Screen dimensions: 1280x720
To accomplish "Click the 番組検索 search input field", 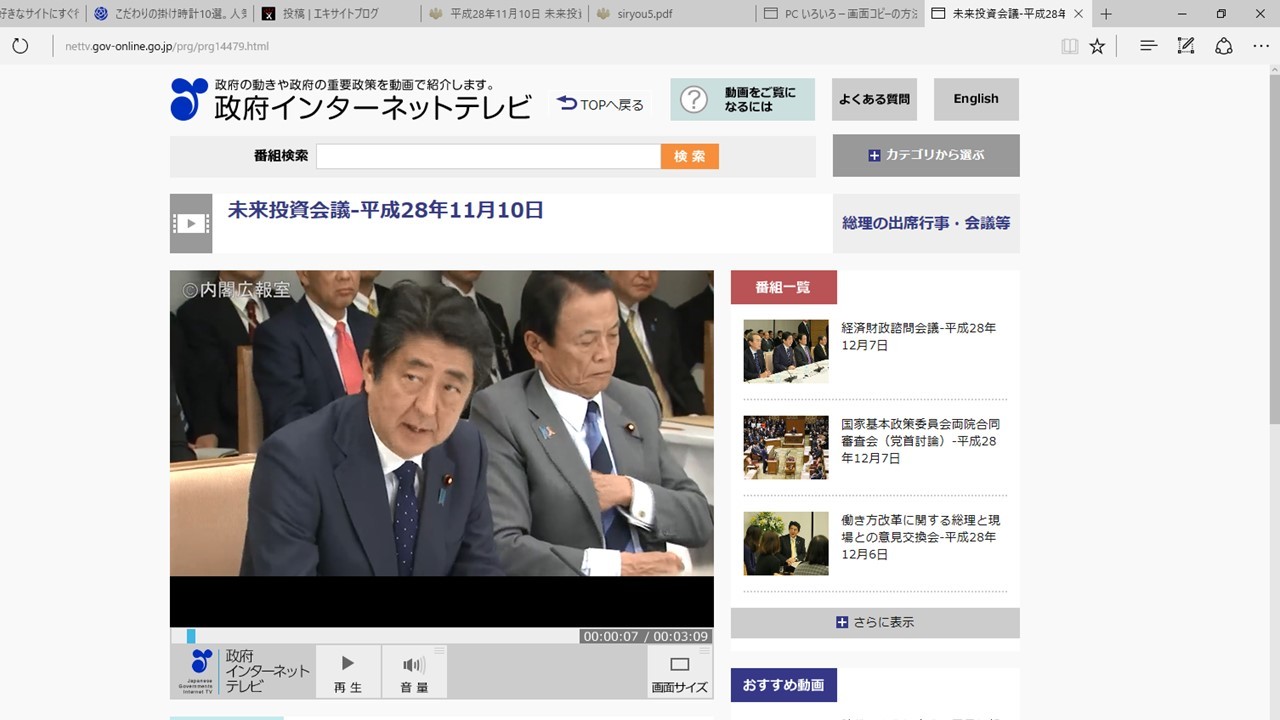I will pos(488,156).
